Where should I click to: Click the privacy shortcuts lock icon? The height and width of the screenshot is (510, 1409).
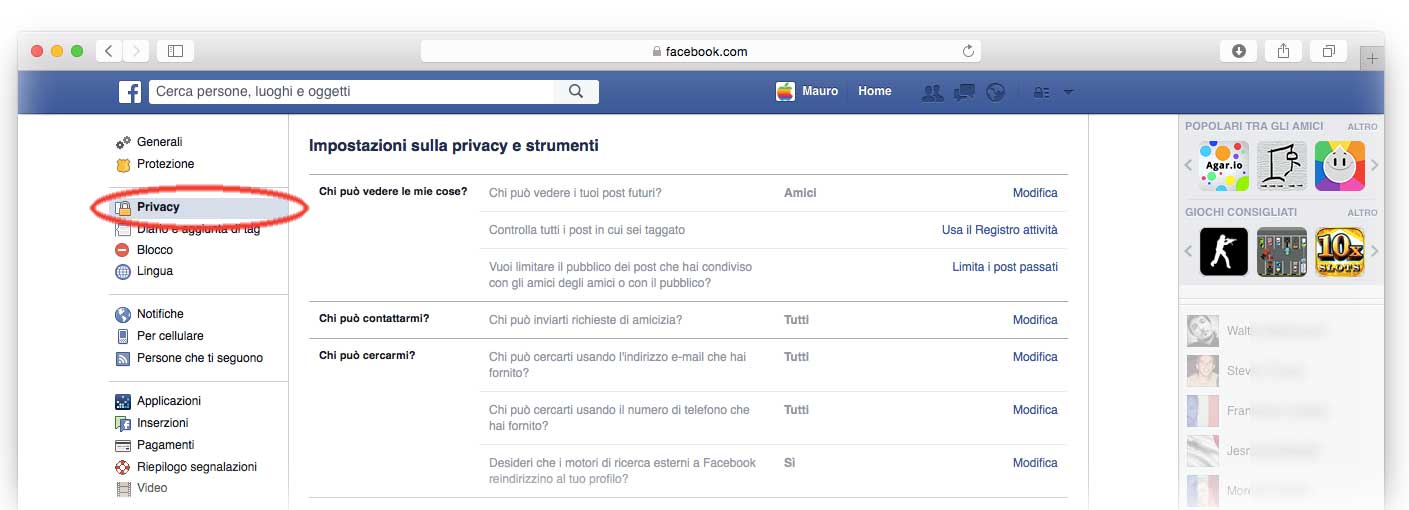[1042, 92]
